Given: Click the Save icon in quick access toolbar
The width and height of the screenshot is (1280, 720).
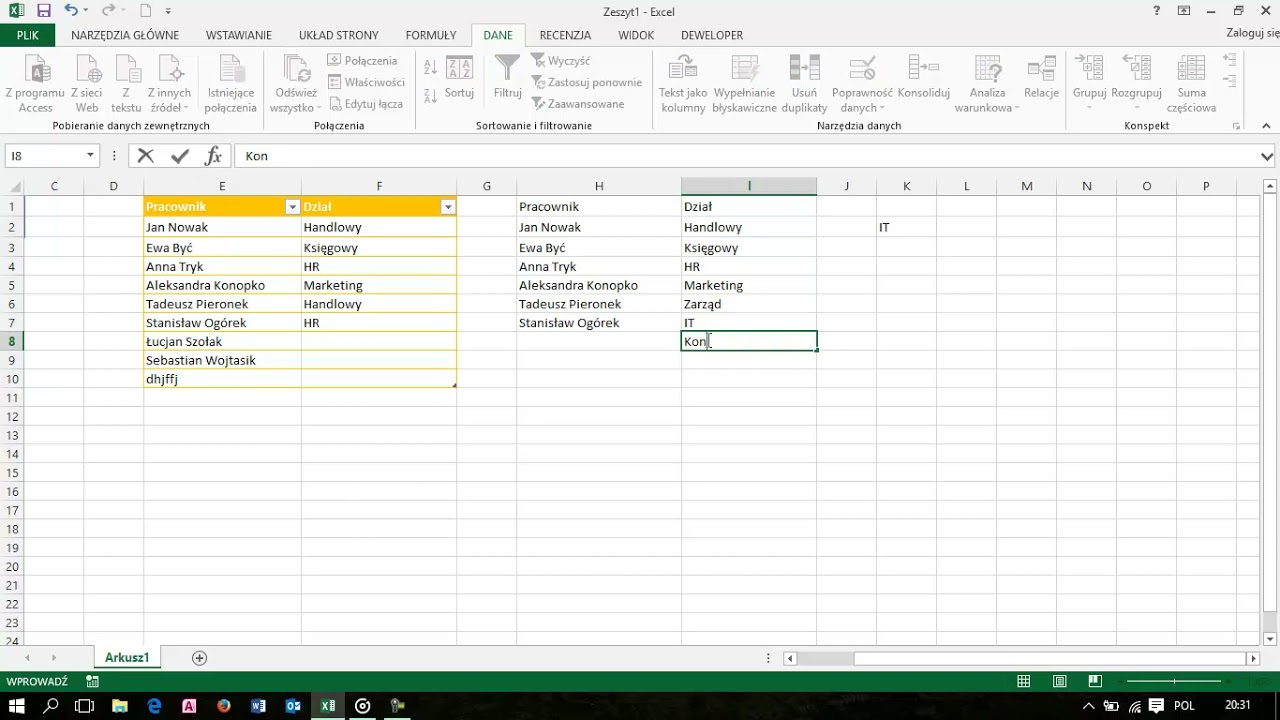Looking at the screenshot, I should pos(43,11).
